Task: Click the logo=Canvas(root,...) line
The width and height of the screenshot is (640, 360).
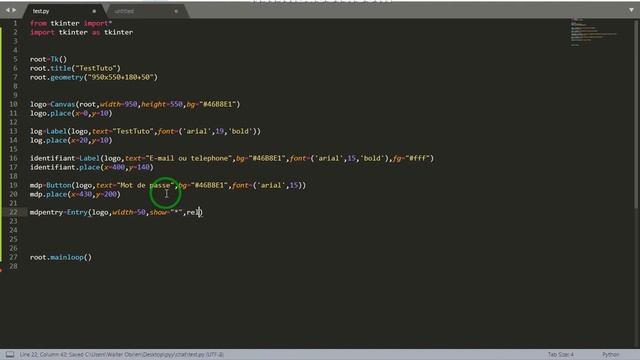Action: (x=135, y=104)
